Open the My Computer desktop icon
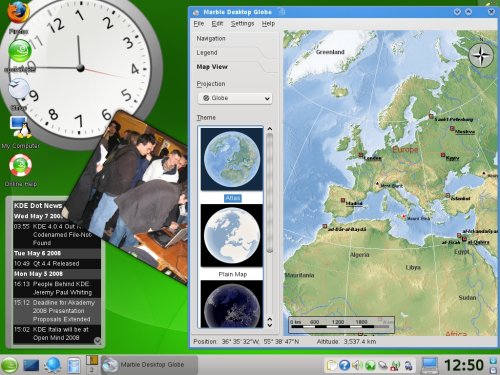 click(x=20, y=127)
